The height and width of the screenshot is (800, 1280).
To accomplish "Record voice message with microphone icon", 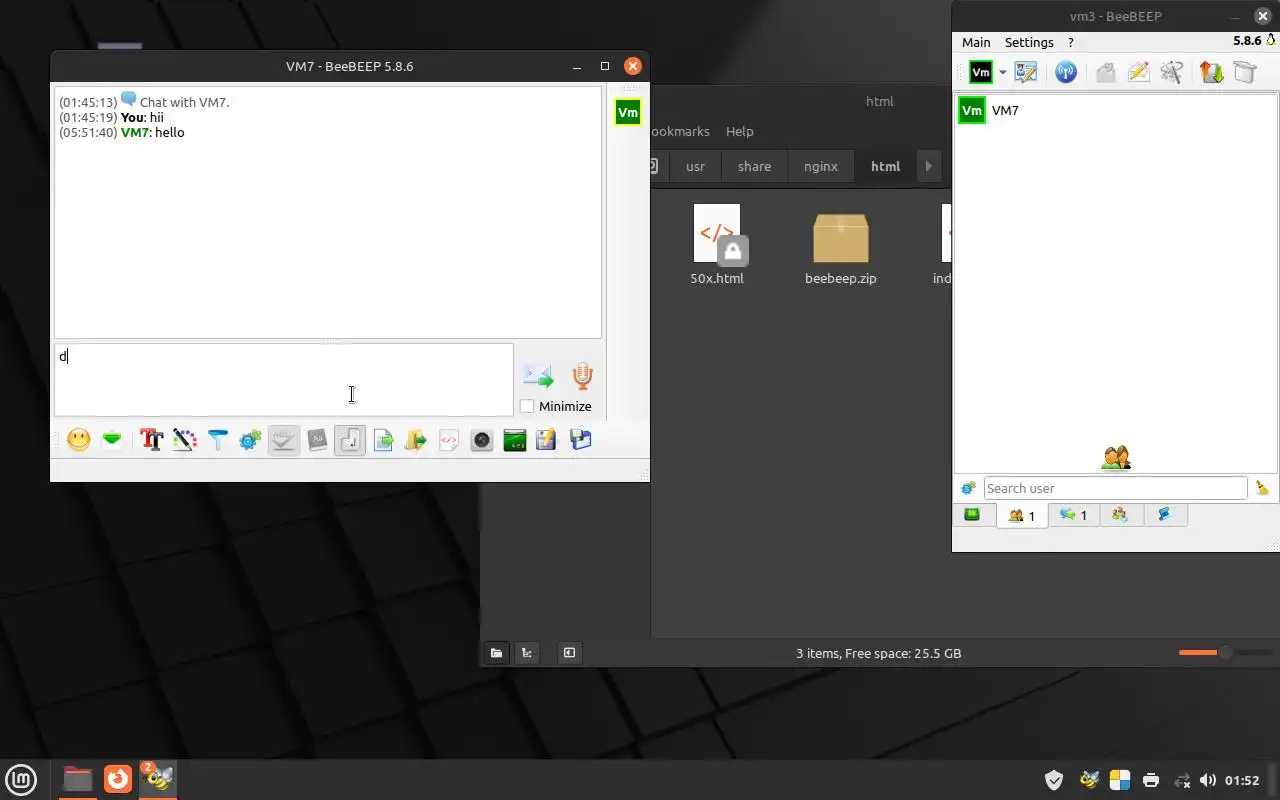I will coord(582,376).
